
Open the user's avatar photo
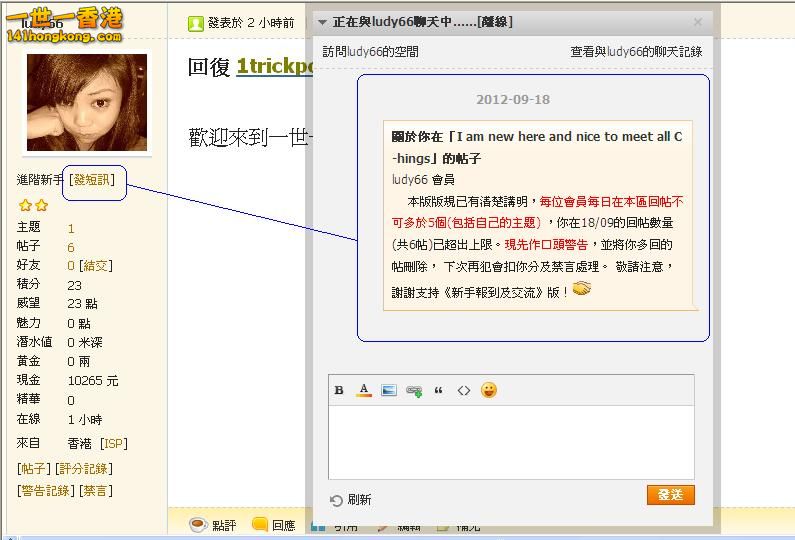coord(87,103)
